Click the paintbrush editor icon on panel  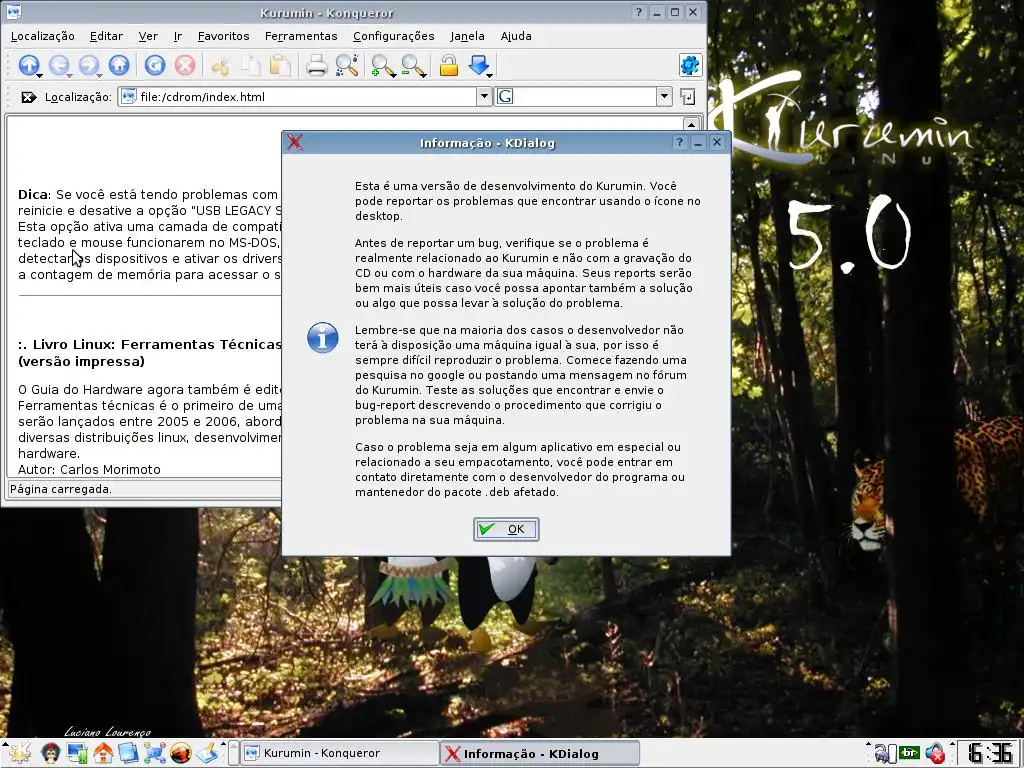click(x=207, y=754)
